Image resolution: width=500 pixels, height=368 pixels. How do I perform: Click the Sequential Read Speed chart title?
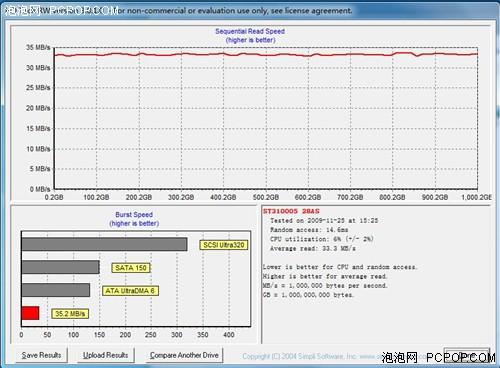click(x=250, y=31)
